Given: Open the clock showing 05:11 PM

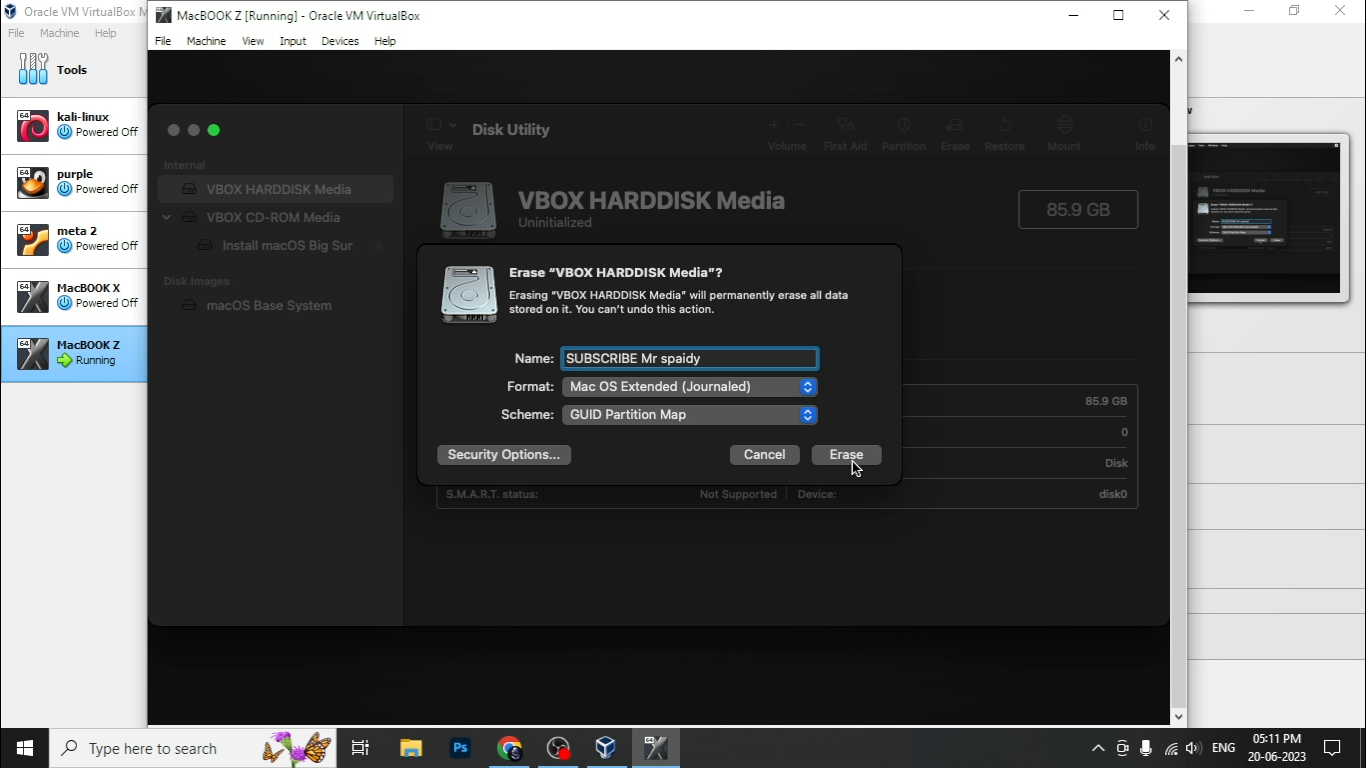Looking at the screenshot, I should [x=1276, y=748].
